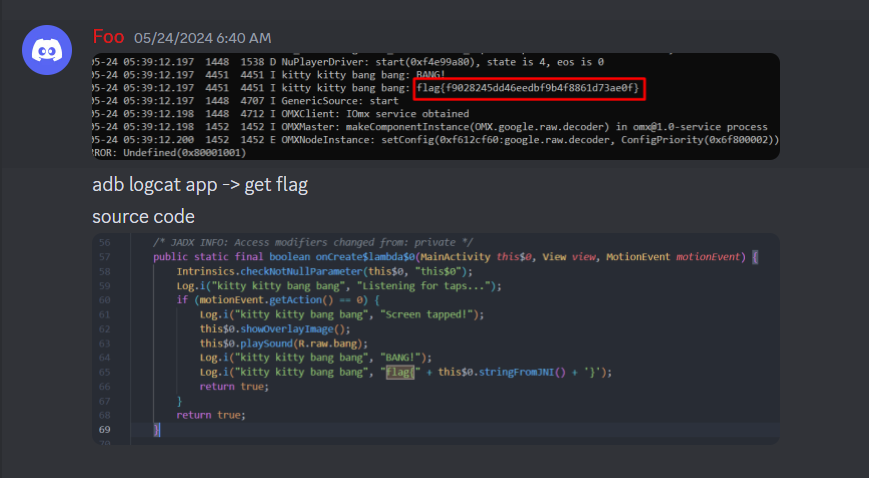
Task: Click the text 'adb logcat app -> get flag'
Action: (200, 185)
